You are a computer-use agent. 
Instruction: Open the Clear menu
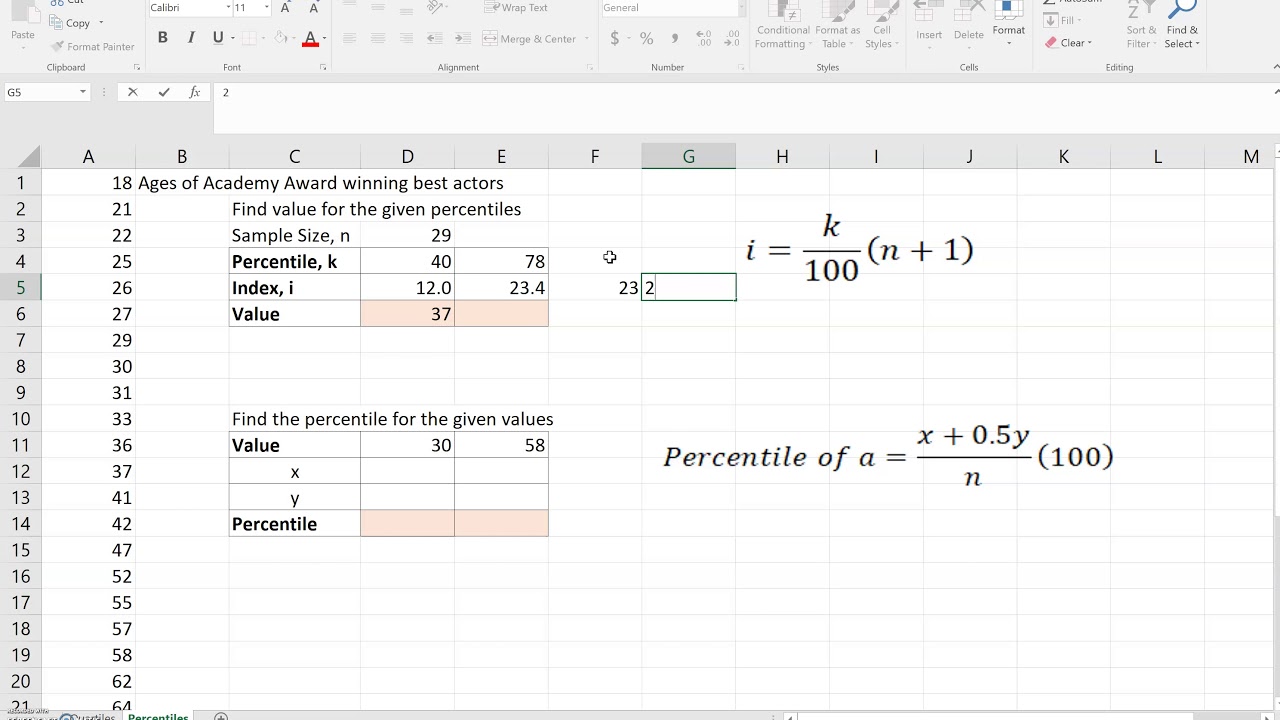(1070, 43)
